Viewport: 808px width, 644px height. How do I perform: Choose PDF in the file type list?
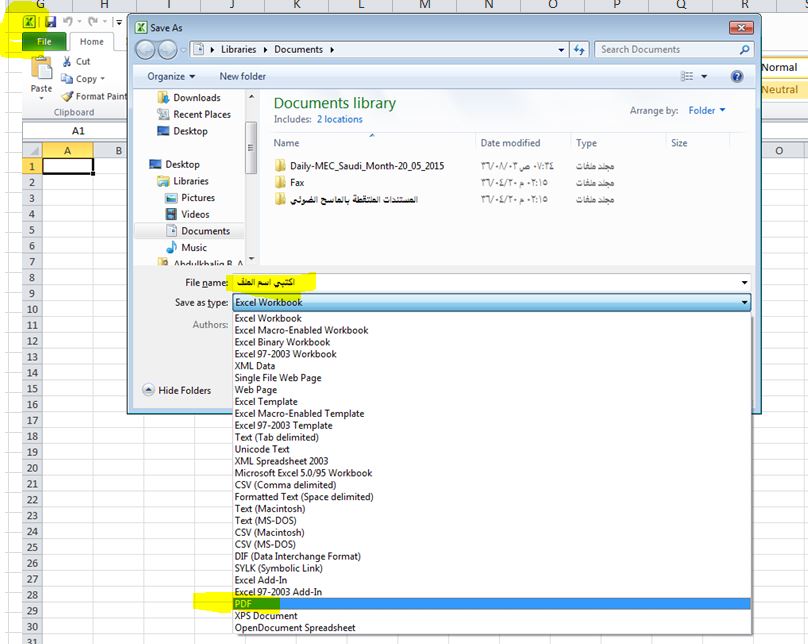click(492, 604)
